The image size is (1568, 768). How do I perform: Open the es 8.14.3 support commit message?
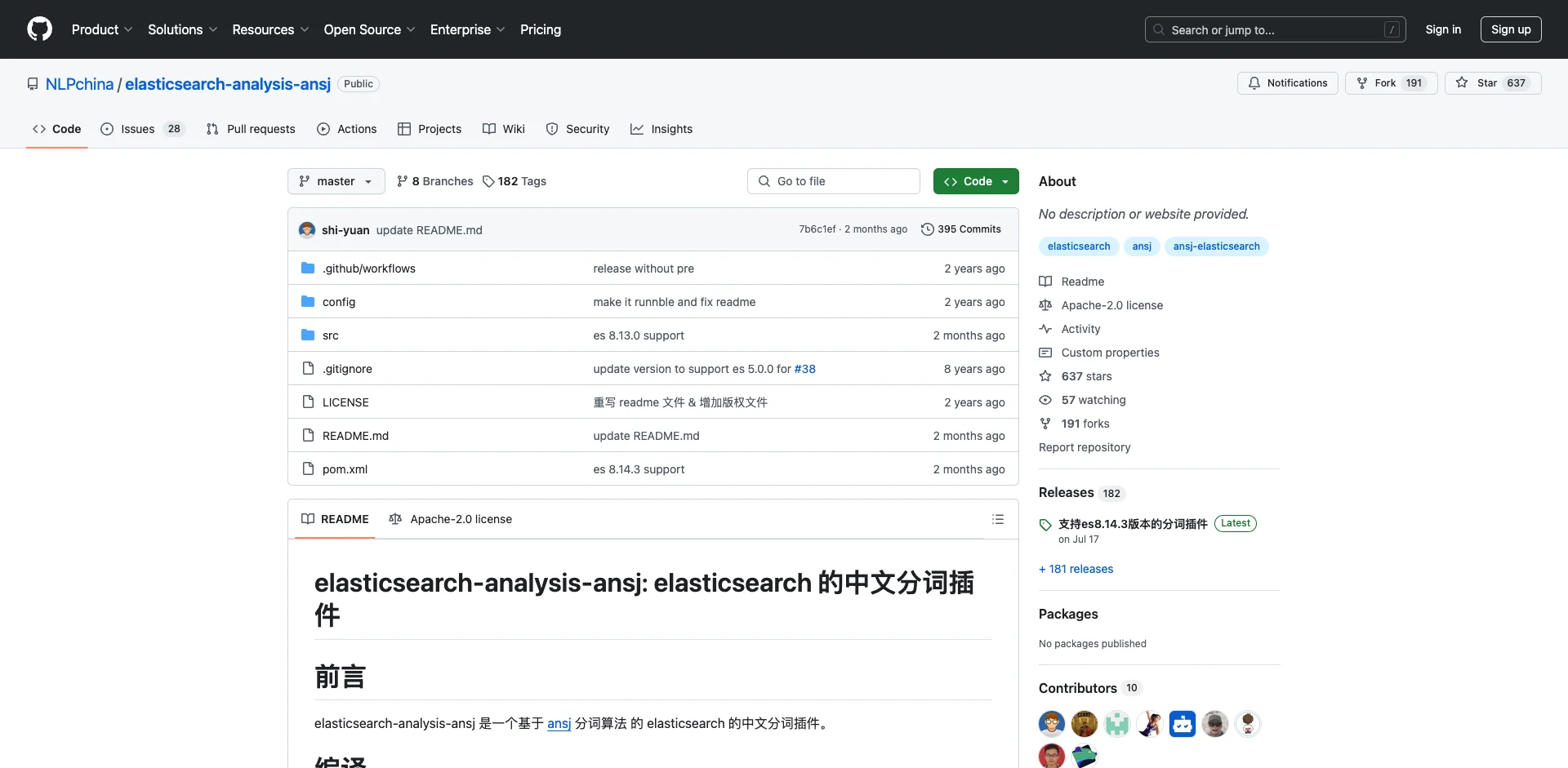pyautogui.click(x=639, y=469)
